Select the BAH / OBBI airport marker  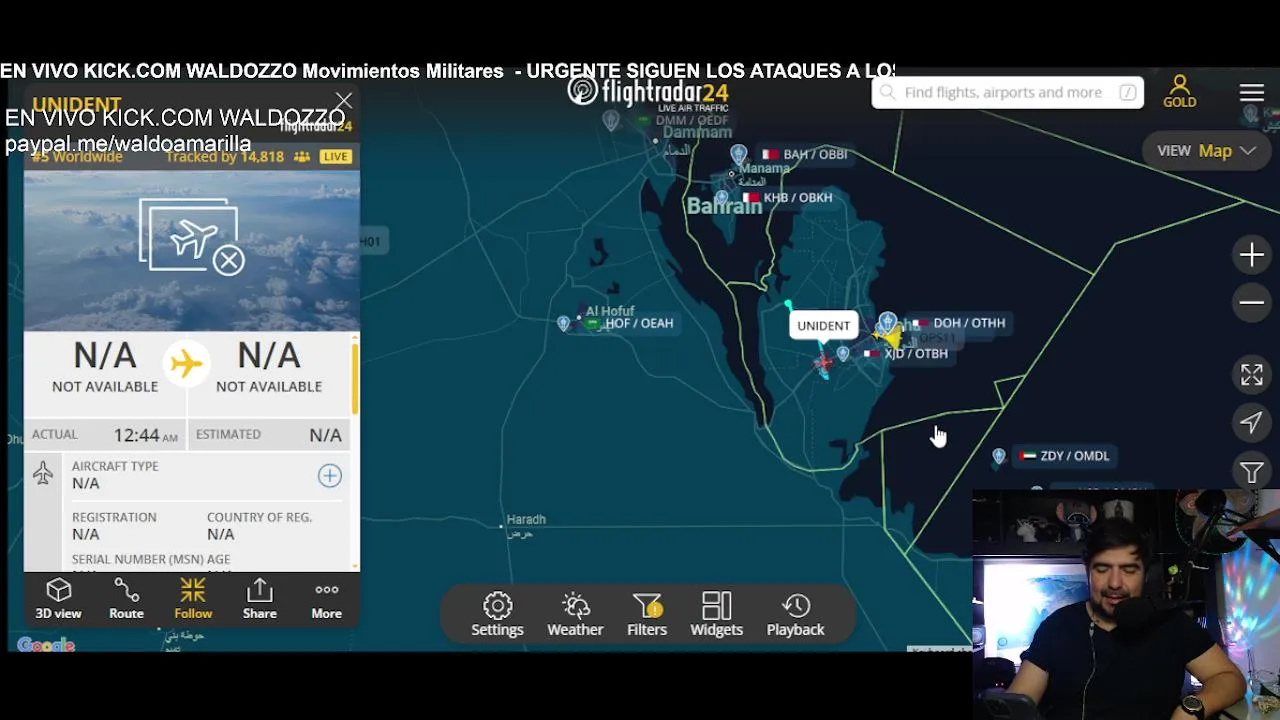click(x=738, y=154)
